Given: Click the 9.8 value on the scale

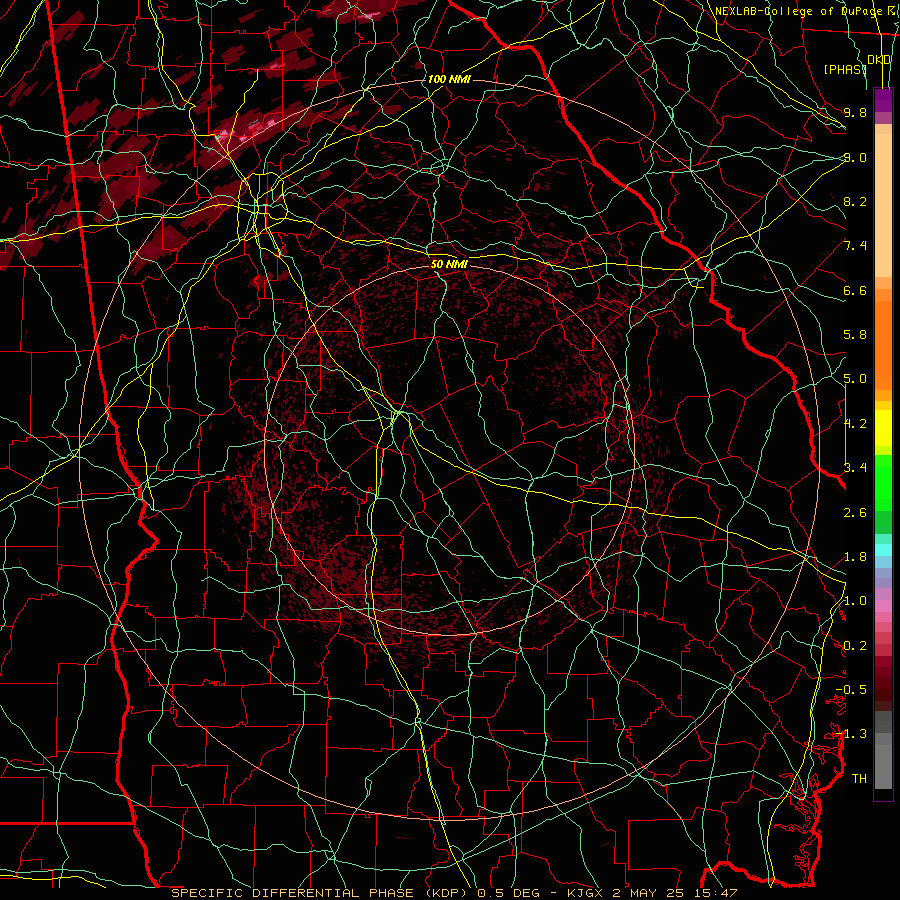Looking at the screenshot, I should click(855, 112).
